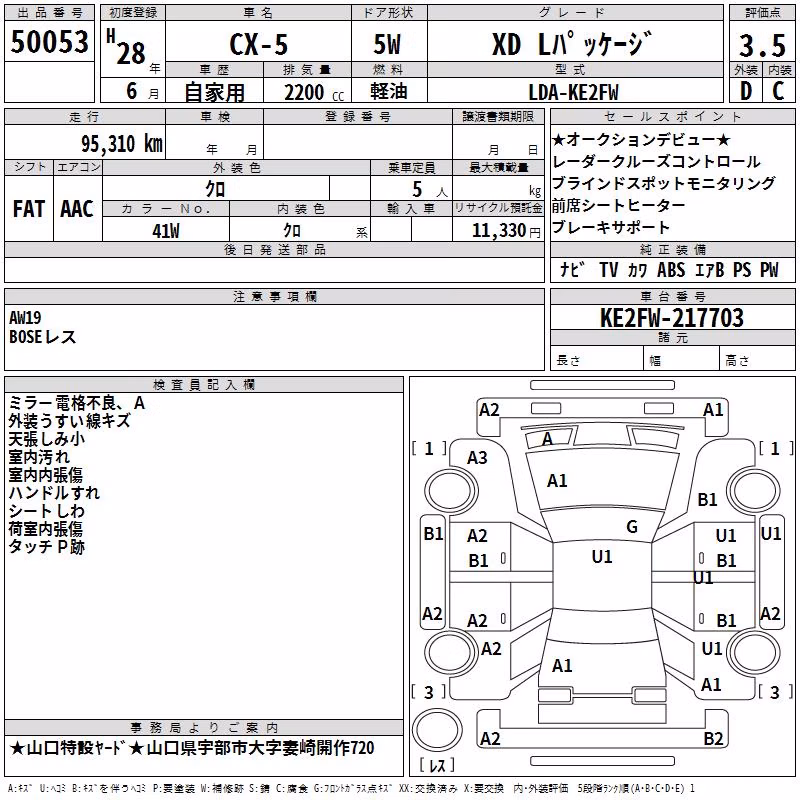Select レーダークルーズコントロール line
The image size is (800, 800).
(x=656, y=162)
